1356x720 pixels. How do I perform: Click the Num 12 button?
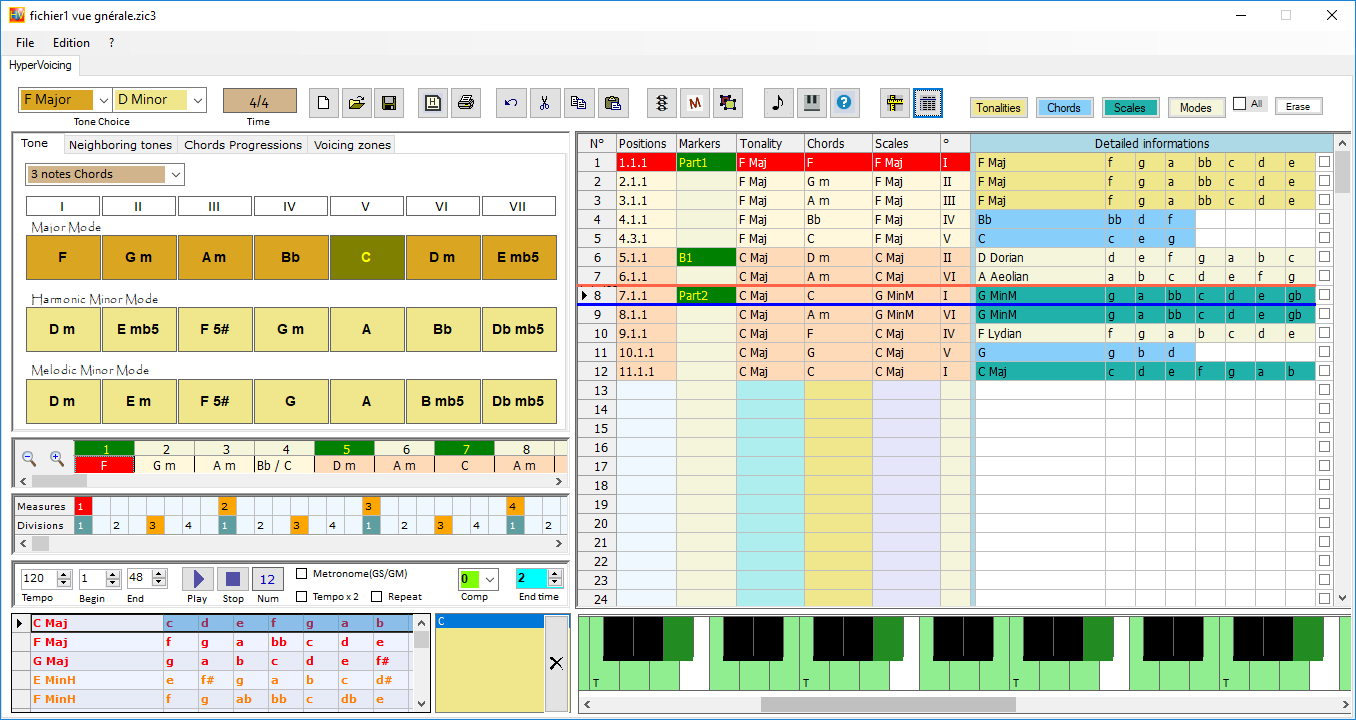268,579
